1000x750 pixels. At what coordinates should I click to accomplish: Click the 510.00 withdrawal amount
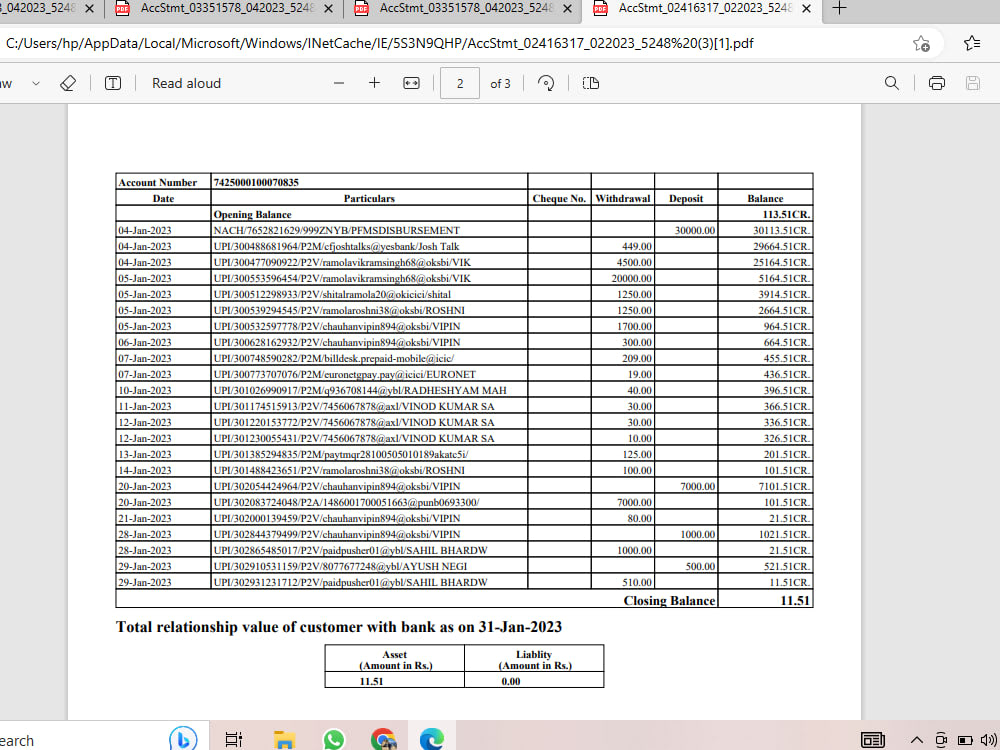[637, 582]
